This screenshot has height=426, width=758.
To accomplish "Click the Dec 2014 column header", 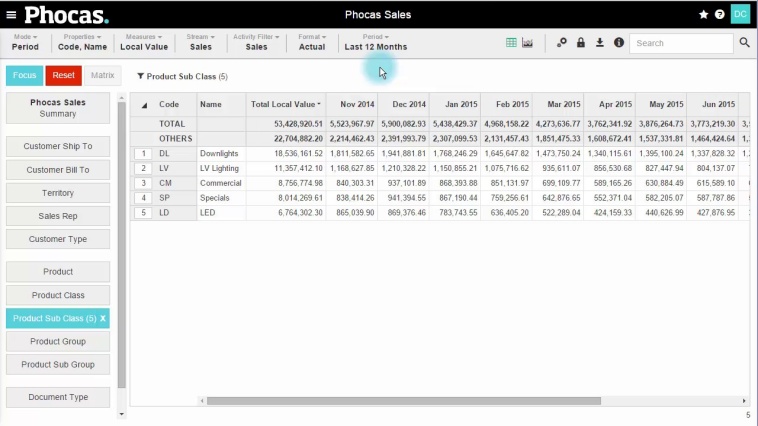I will coord(404,104).
